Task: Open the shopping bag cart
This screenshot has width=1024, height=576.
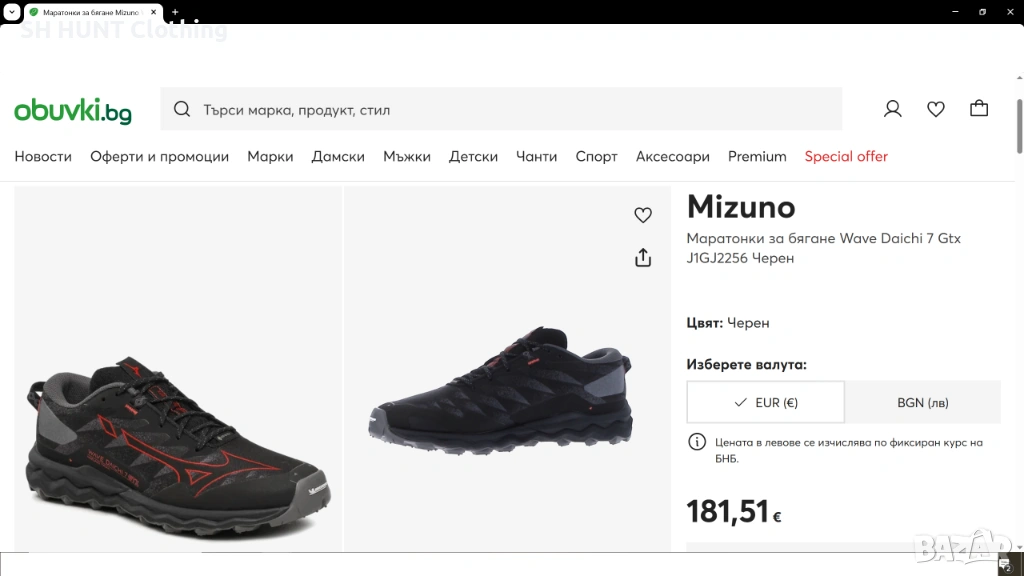Action: [x=979, y=109]
